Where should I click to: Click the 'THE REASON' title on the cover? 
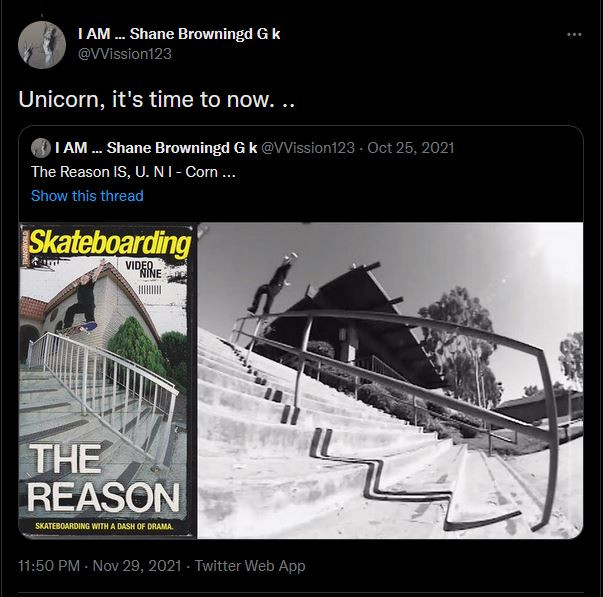tap(103, 478)
